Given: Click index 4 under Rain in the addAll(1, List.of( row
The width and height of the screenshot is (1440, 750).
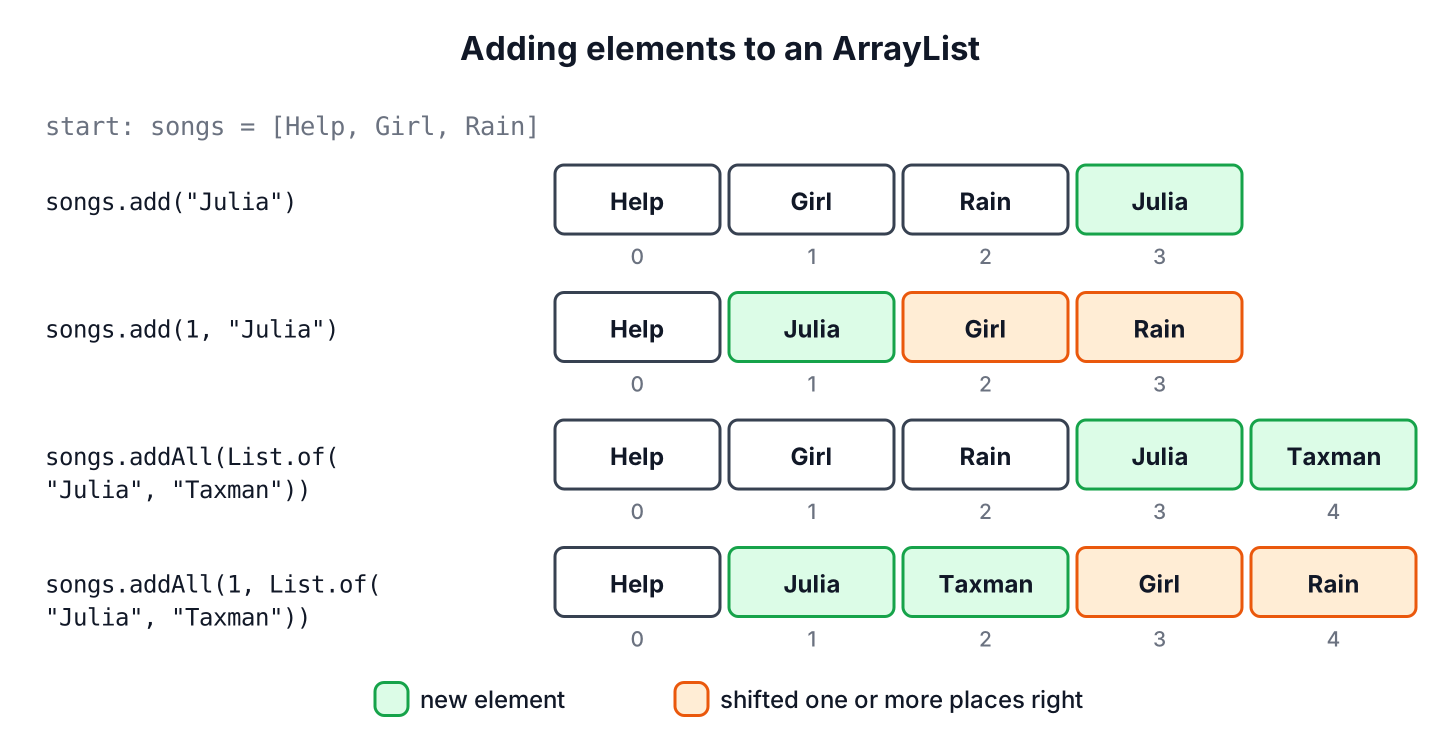Looking at the screenshot, I should [x=1333, y=639].
